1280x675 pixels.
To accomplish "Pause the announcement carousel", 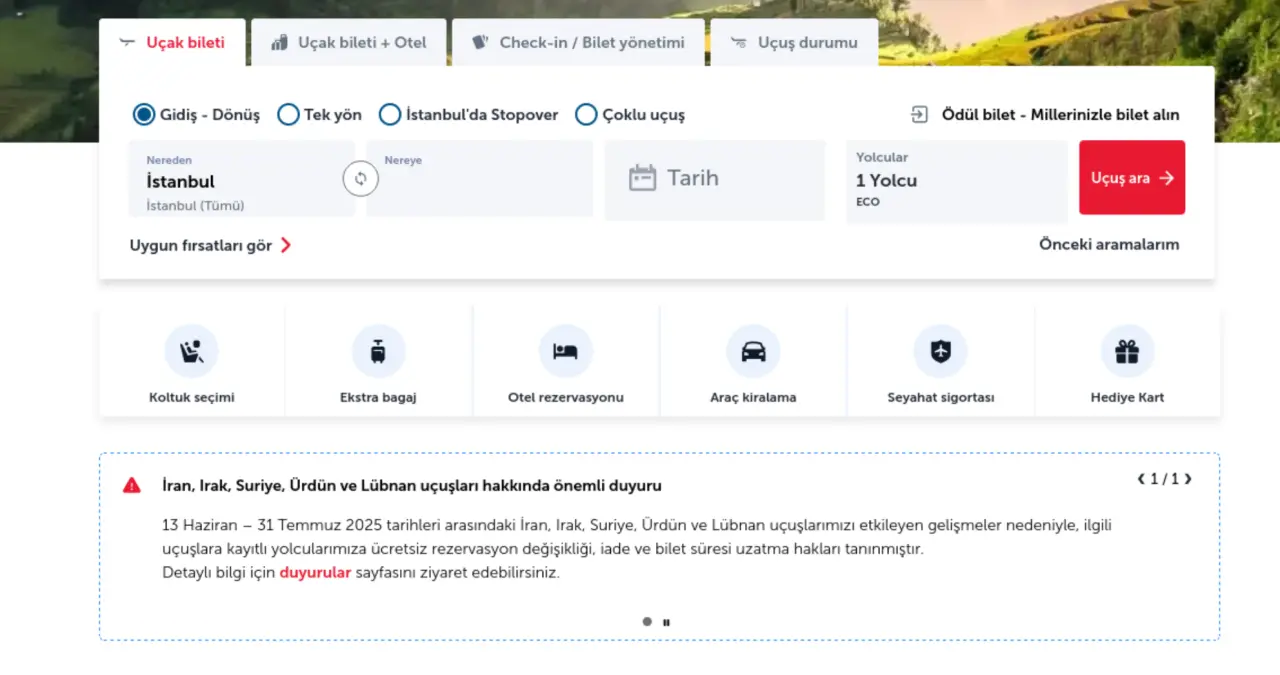I will [667, 622].
